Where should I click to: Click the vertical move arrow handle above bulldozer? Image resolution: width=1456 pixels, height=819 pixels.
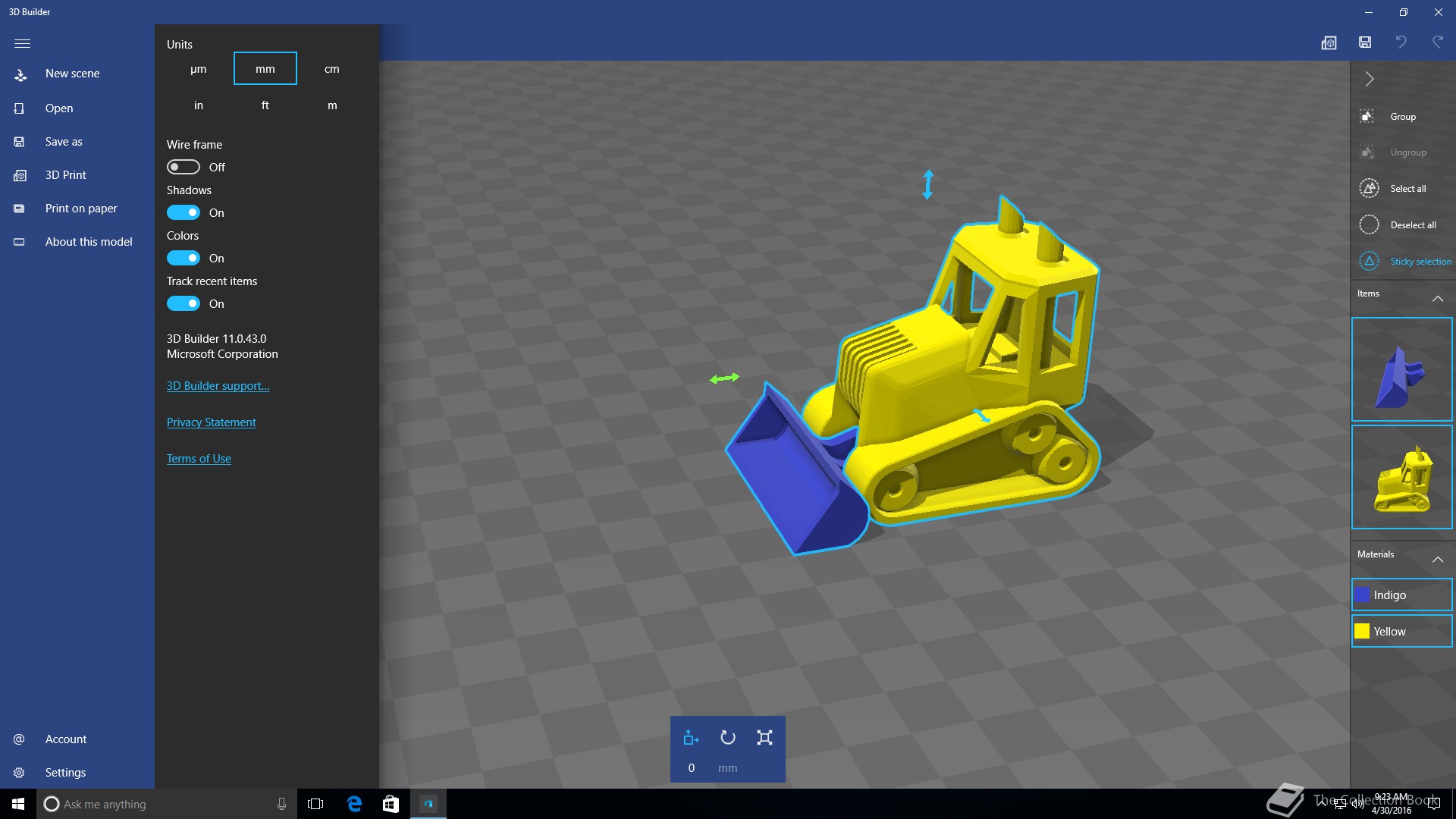click(927, 184)
